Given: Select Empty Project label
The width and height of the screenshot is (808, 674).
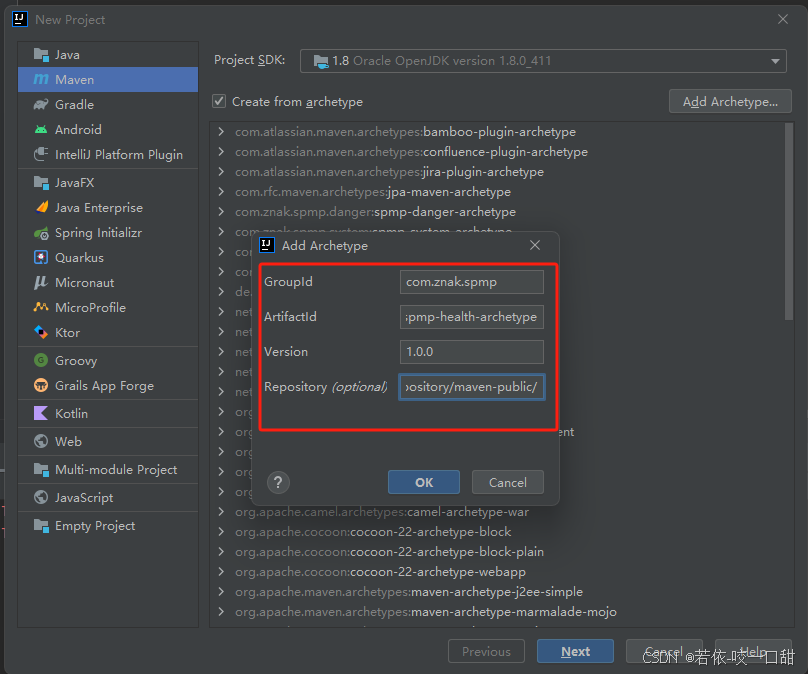Looking at the screenshot, I should tap(95, 526).
